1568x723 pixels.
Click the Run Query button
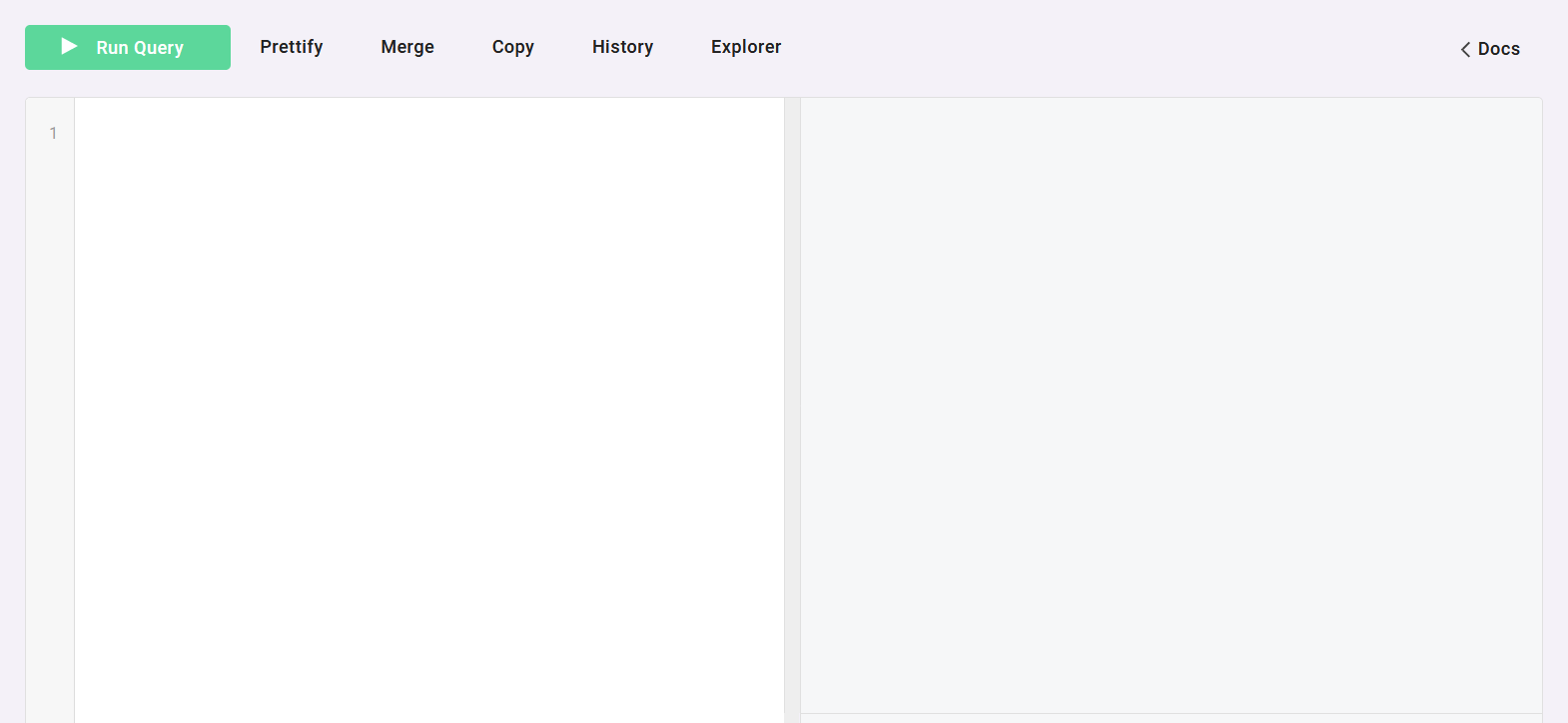coord(128,47)
